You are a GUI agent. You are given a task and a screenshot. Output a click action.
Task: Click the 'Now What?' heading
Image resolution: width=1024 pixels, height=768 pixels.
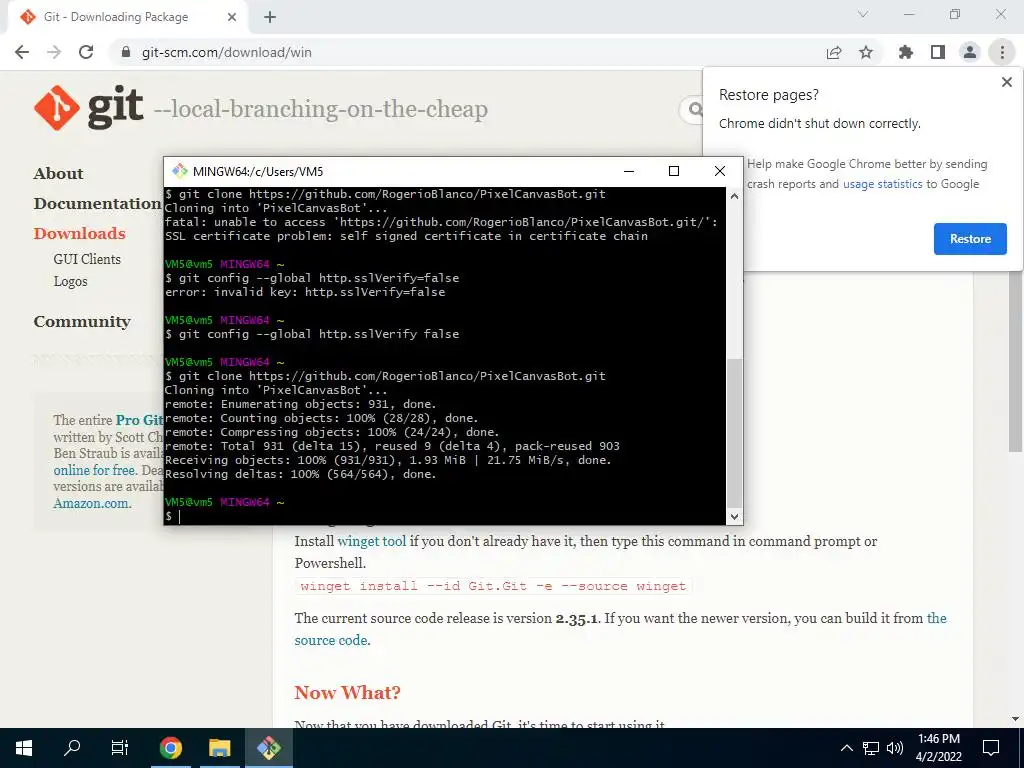point(347,693)
